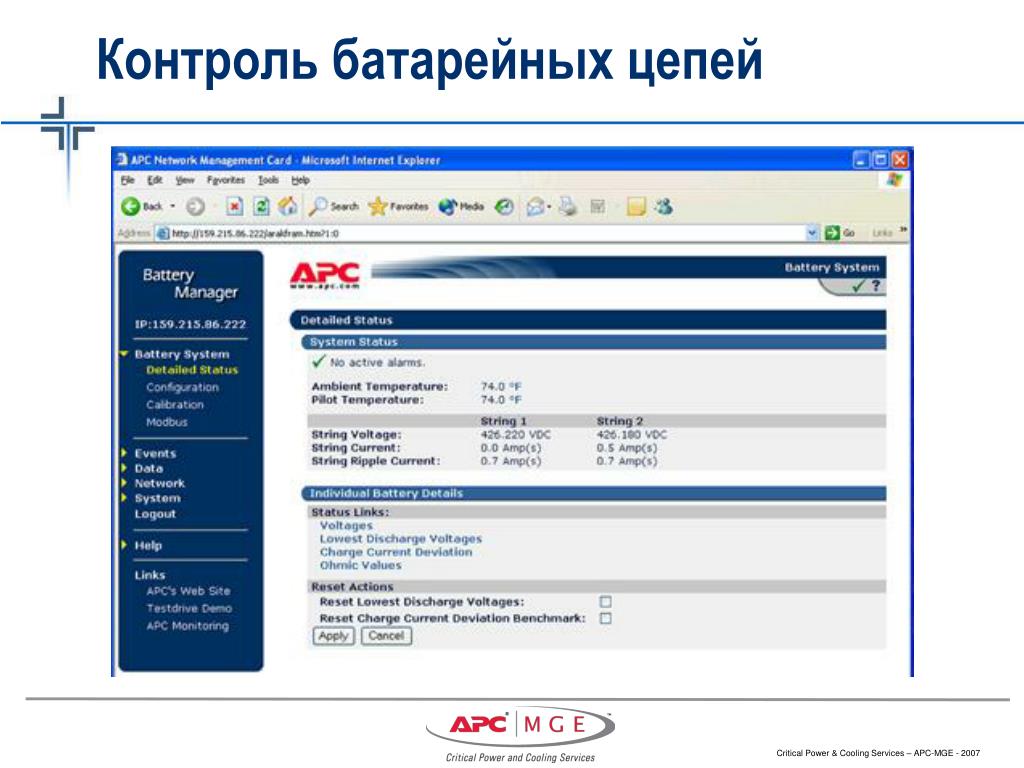Expand the Help section arrow

[123, 545]
